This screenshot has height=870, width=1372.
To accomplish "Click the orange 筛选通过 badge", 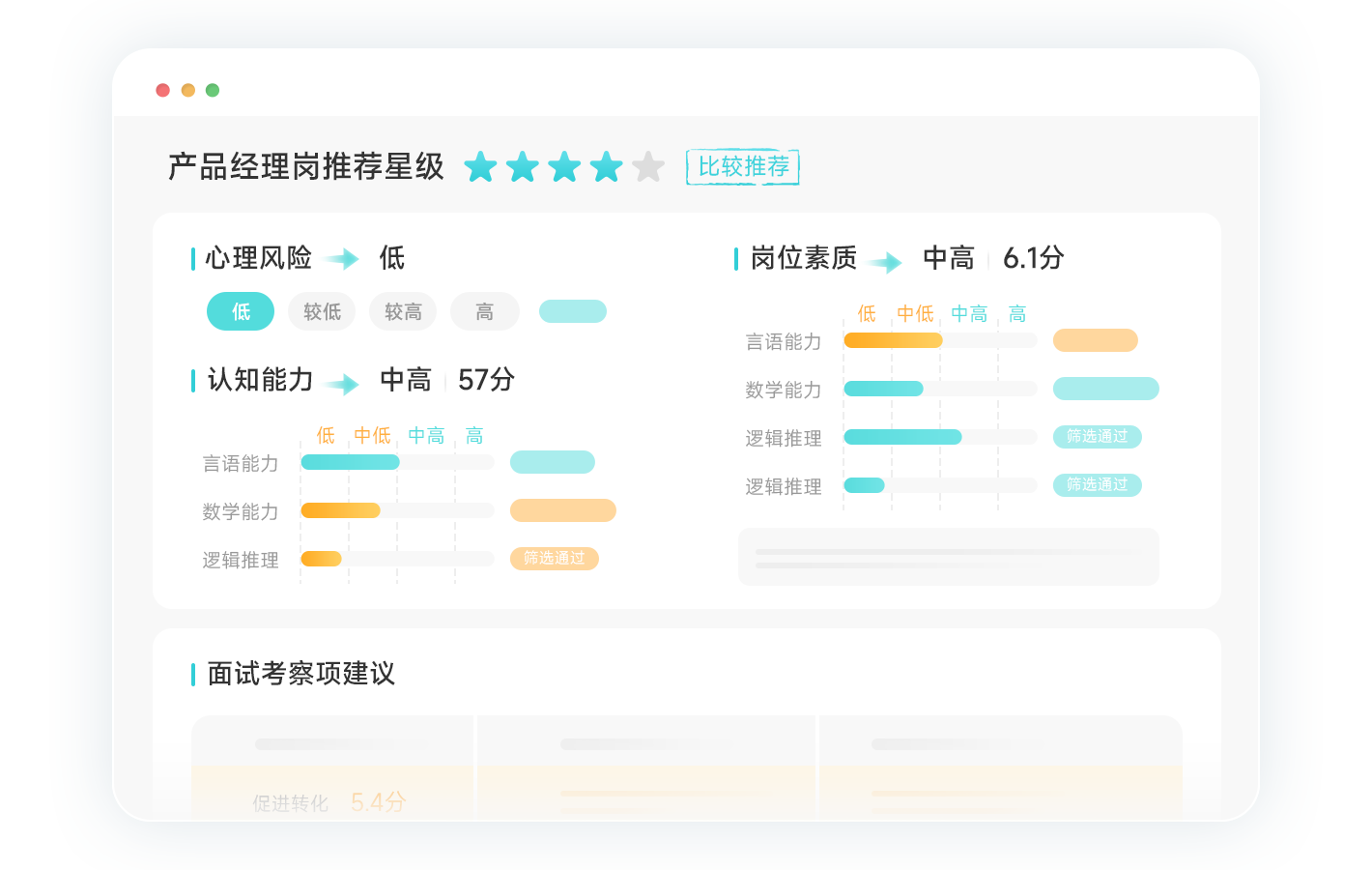I will pyautogui.click(x=554, y=559).
